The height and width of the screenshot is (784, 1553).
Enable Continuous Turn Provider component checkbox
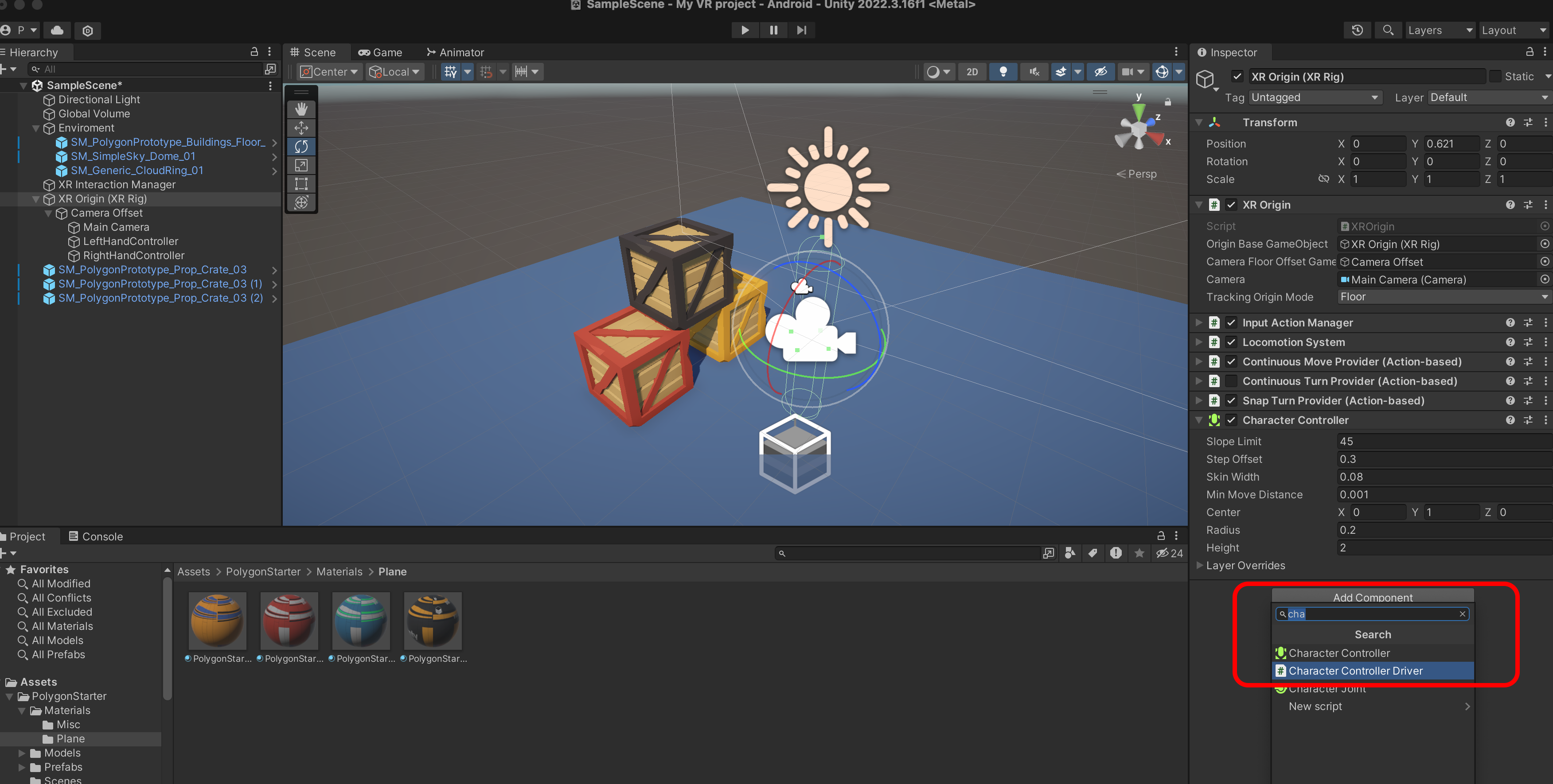[x=1231, y=381]
